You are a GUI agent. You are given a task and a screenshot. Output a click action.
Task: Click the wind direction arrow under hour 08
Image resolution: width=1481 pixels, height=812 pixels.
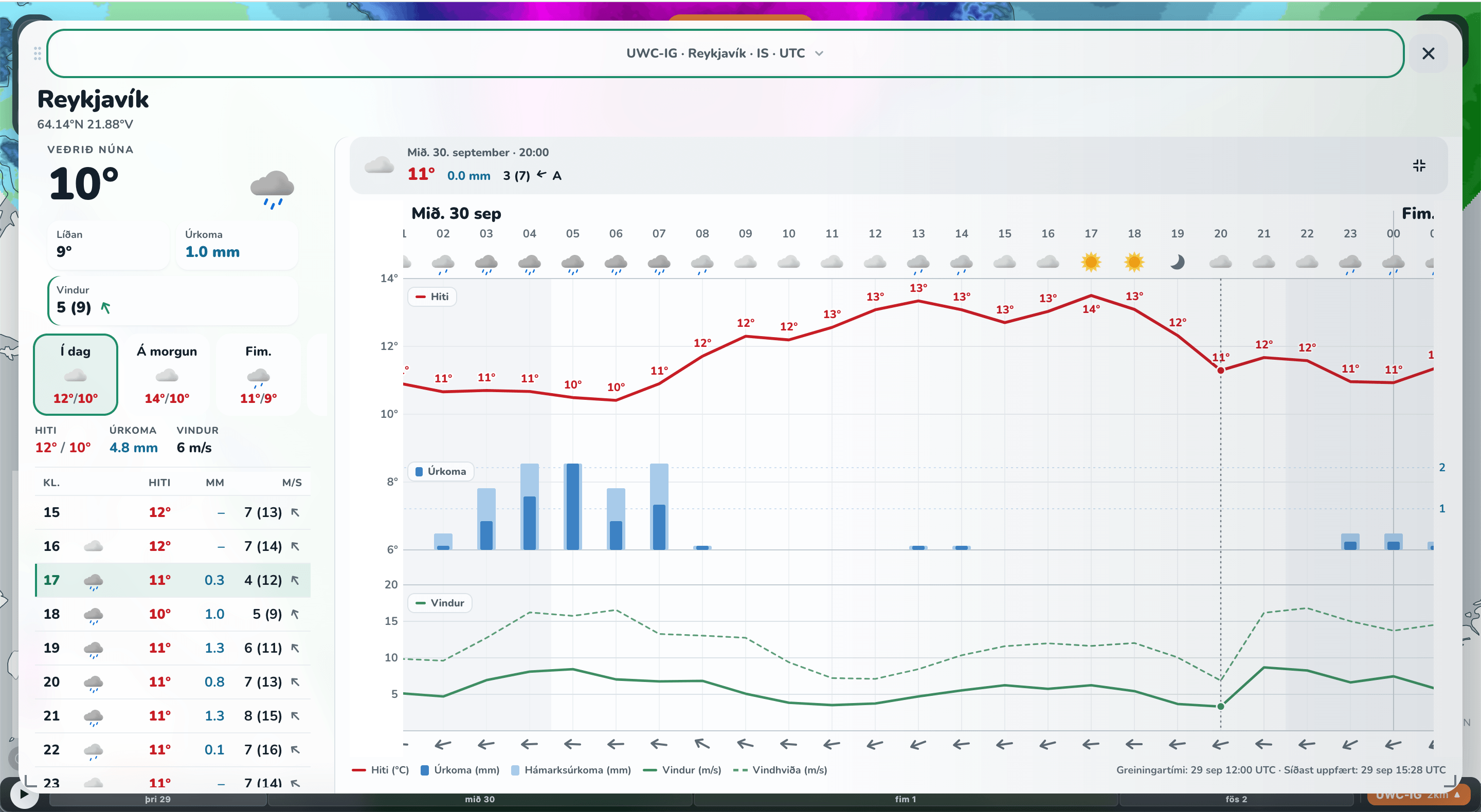coord(702,744)
